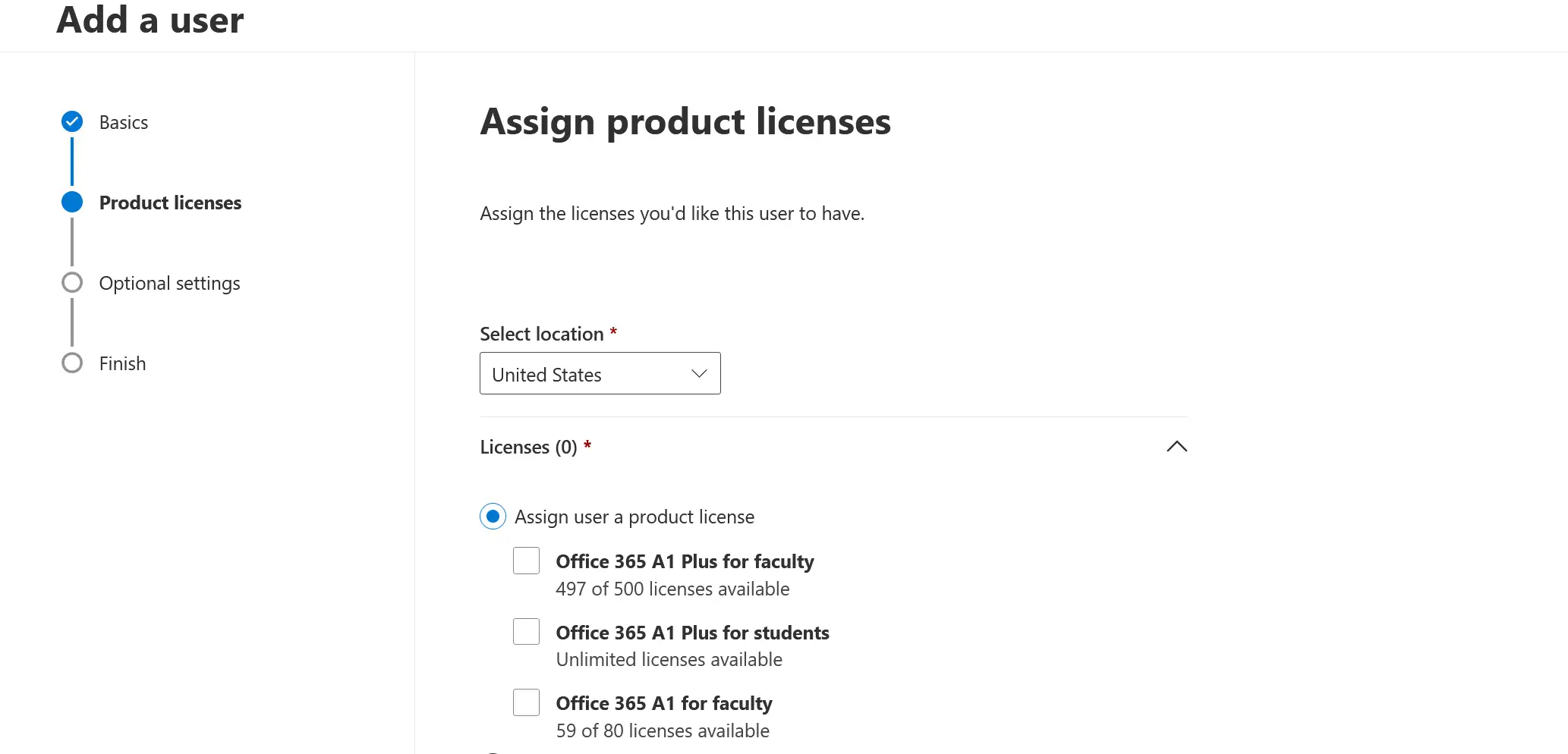
Task: Select the Product licenses step label
Action: click(170, 203)
